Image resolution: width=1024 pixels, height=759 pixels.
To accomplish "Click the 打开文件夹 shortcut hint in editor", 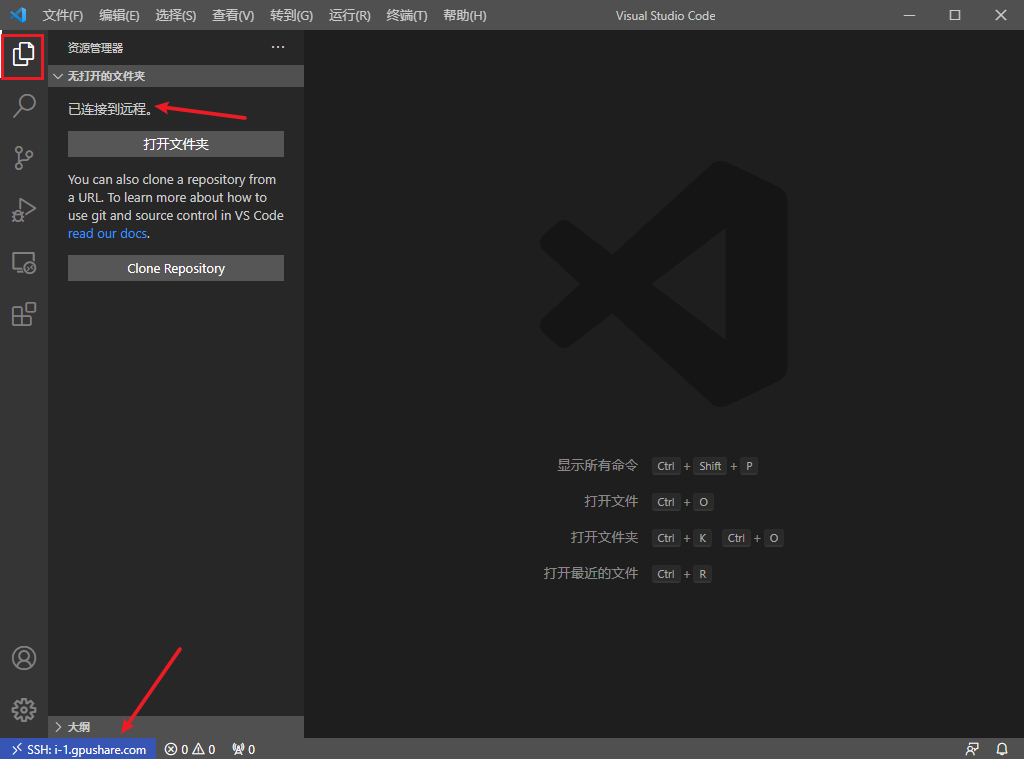I will (604, 538).
